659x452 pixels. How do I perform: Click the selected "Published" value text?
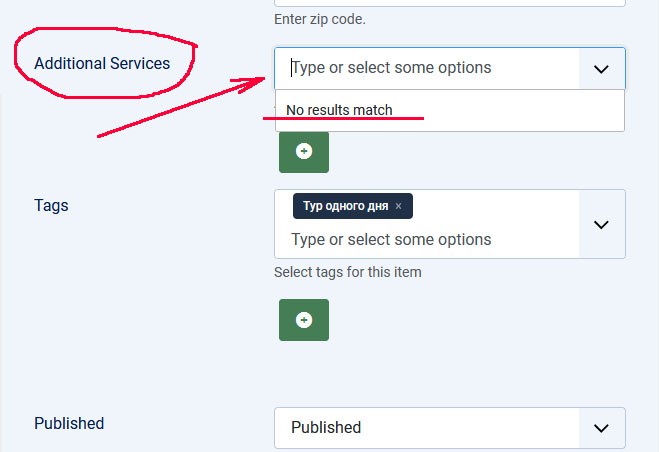click(x=326, y=427)
